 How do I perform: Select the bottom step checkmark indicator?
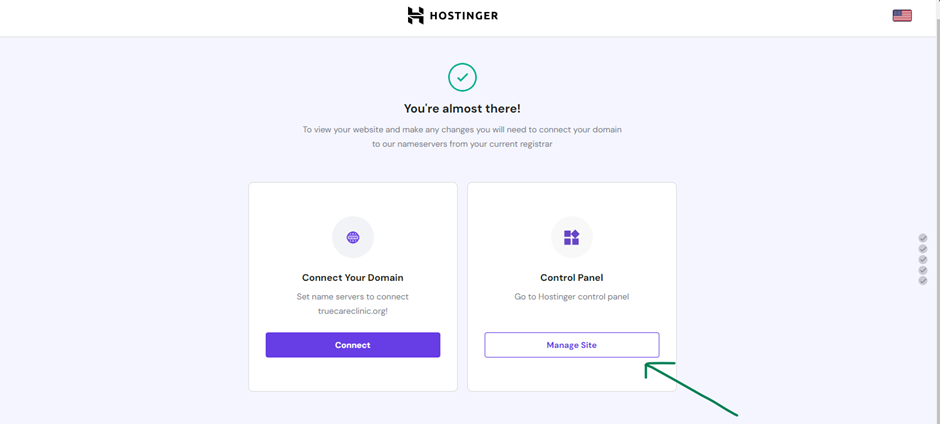tap(923, 281)
